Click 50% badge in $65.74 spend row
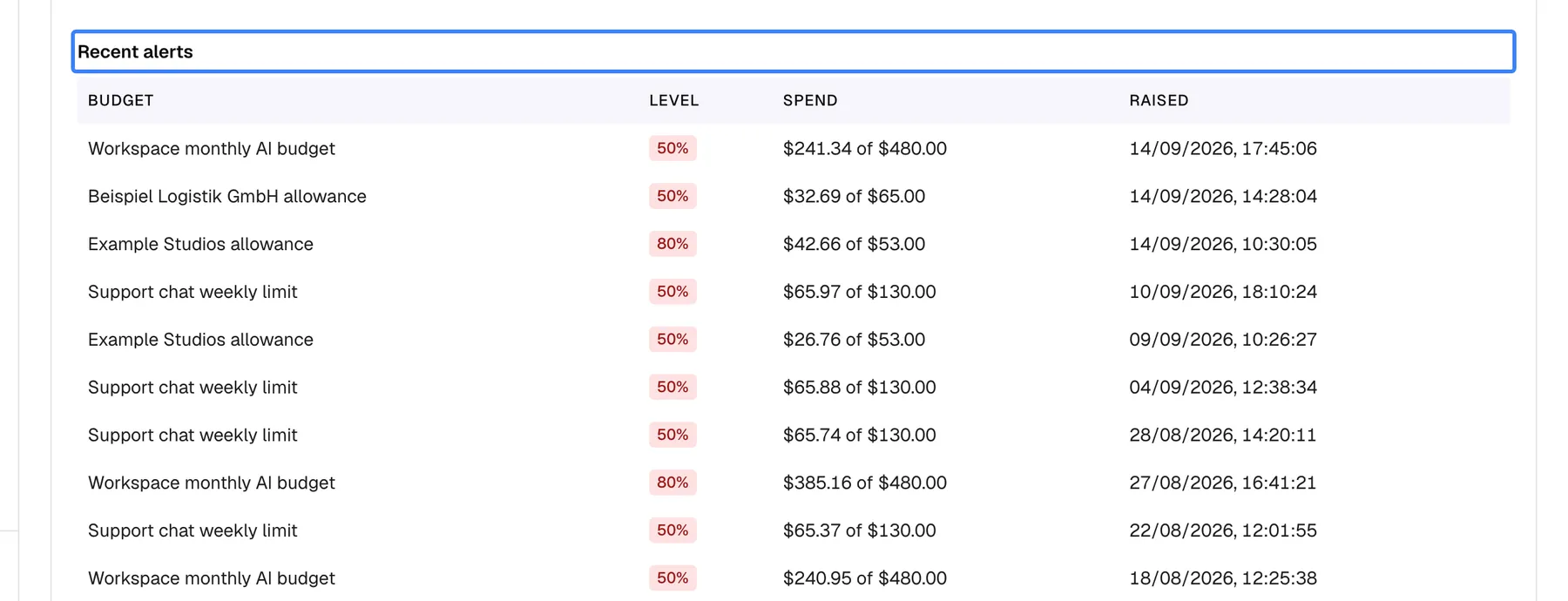 point(672,435)
